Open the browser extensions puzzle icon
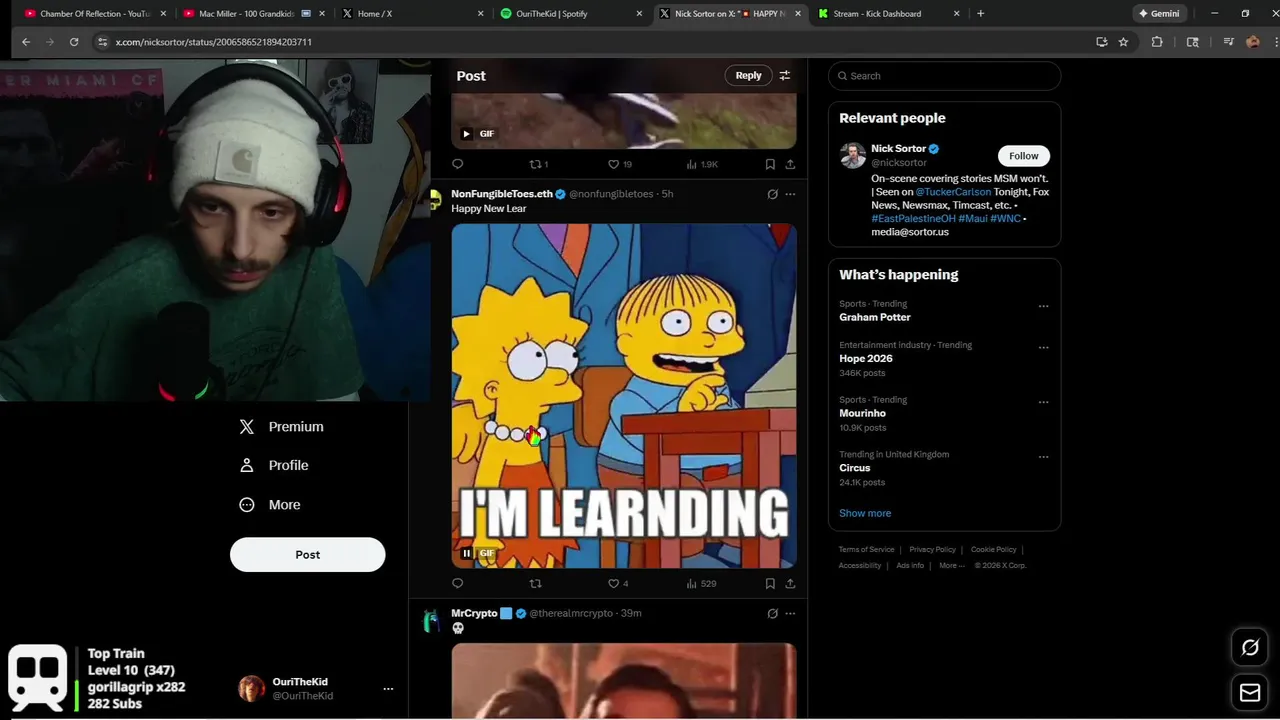Viewport: 1280px width, 720px height. tap(1157, 42)
